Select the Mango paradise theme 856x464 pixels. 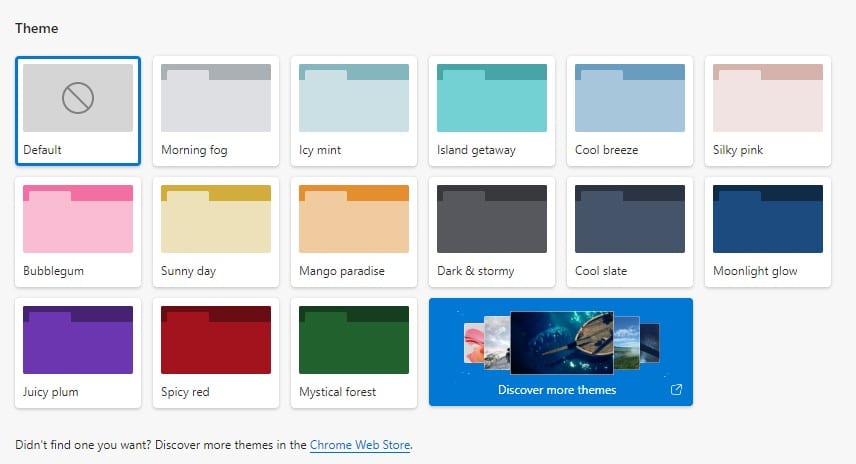coord(354,232)
